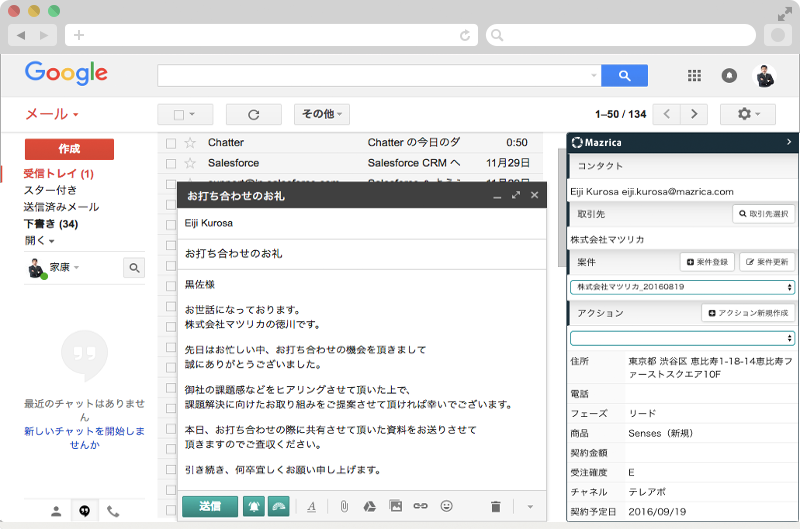This screenshot has height=529, width=800.
Task: Tick the checkbox for the Chatter email
Action: click(171, 143)
